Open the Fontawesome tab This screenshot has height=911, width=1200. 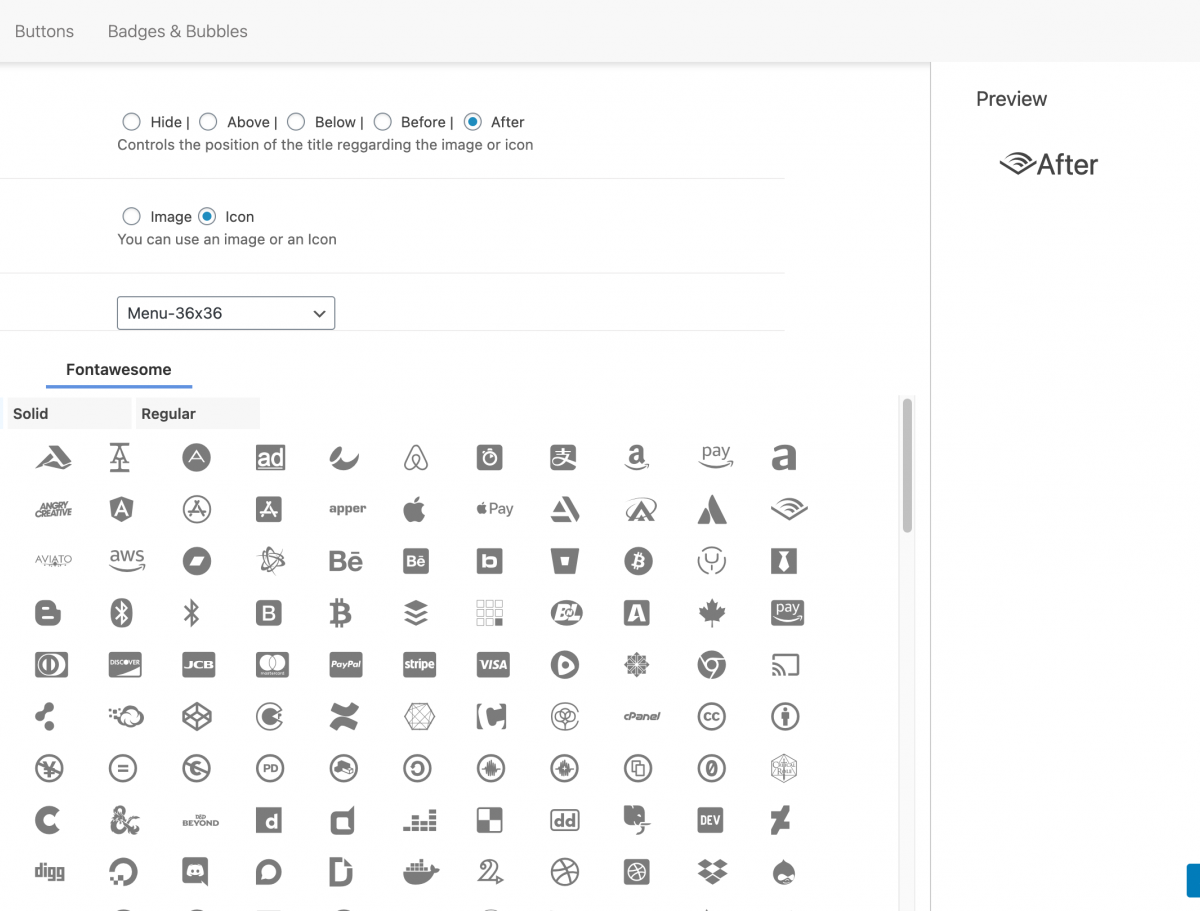point(119,370)
